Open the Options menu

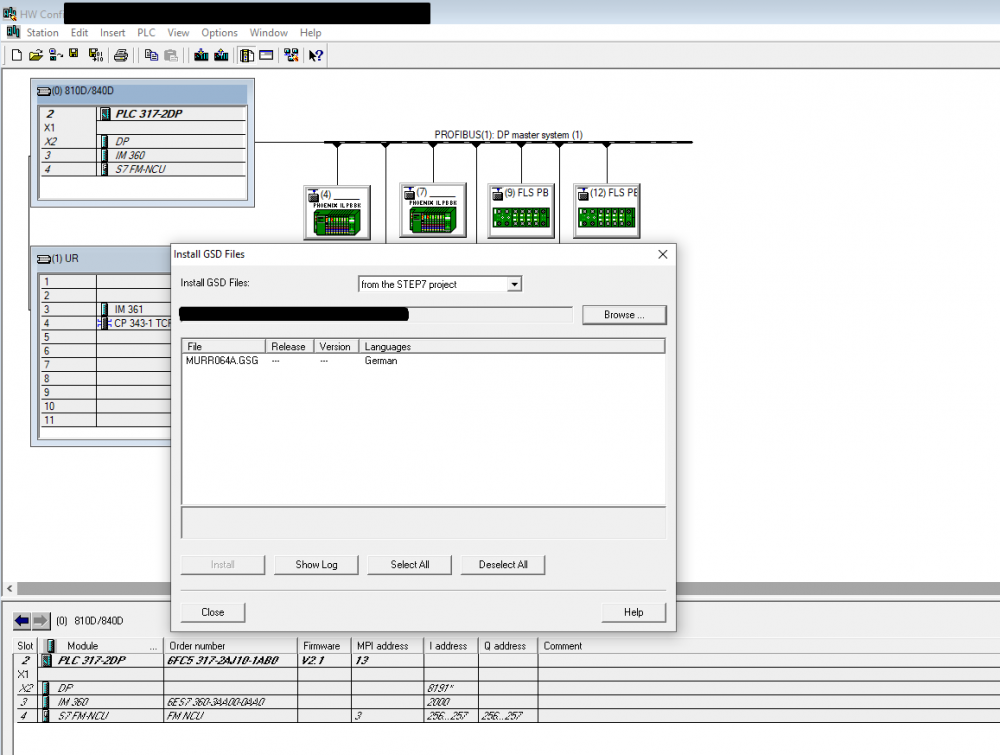[x=219, y=33]
